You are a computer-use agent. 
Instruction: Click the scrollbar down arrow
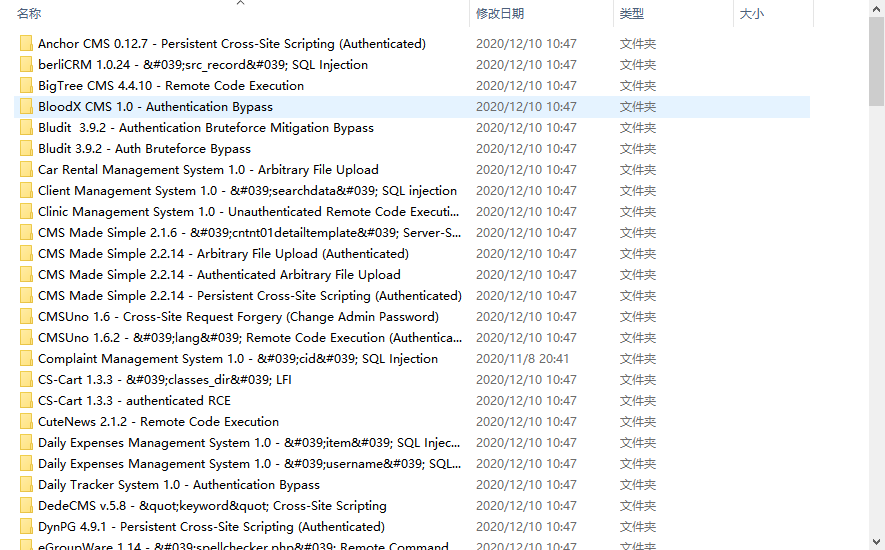pyautogui.click(x=877, y=540)
